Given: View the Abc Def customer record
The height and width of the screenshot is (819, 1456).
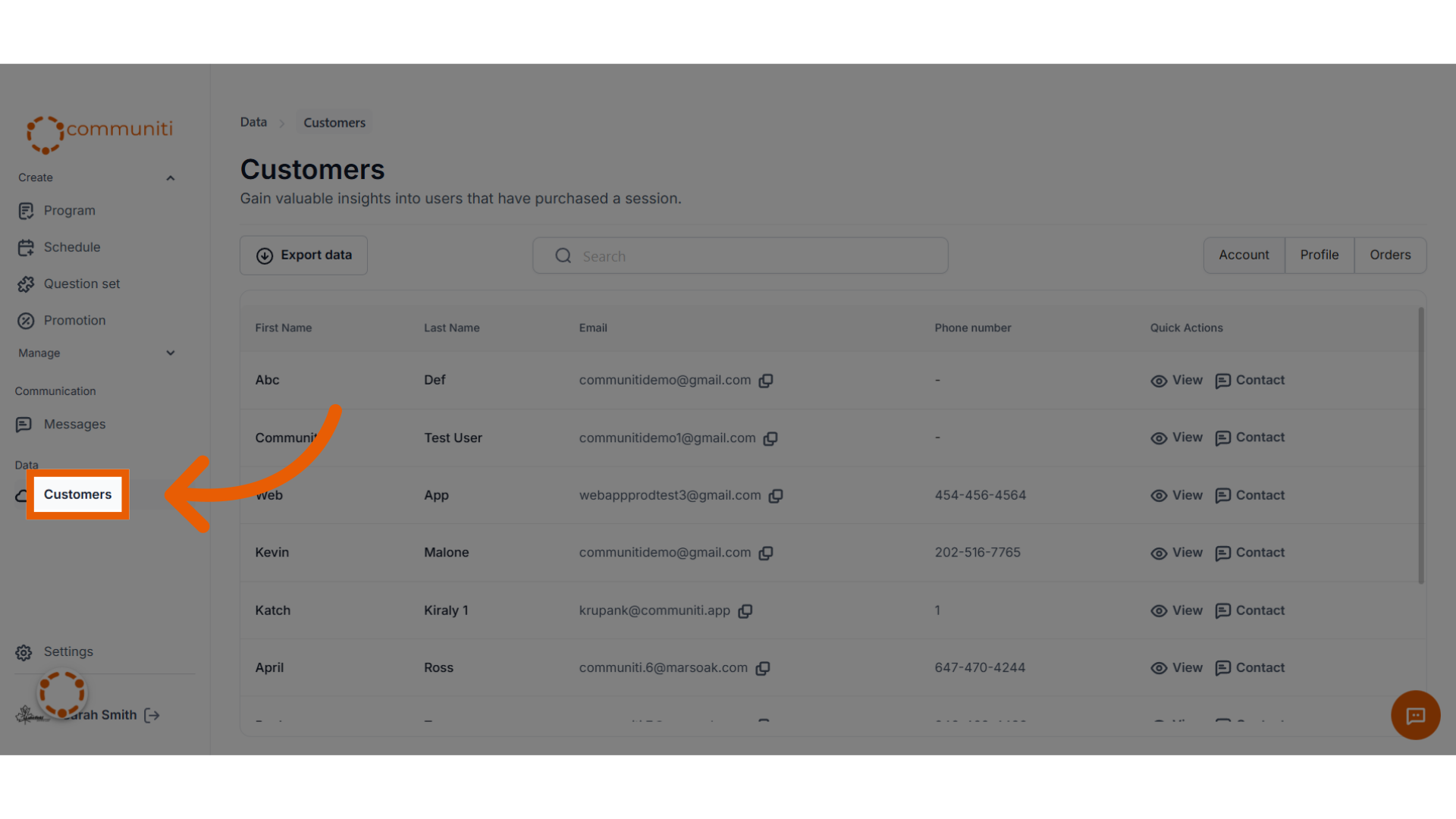Looking at the screenshot, I should (x=1176, y=381).
